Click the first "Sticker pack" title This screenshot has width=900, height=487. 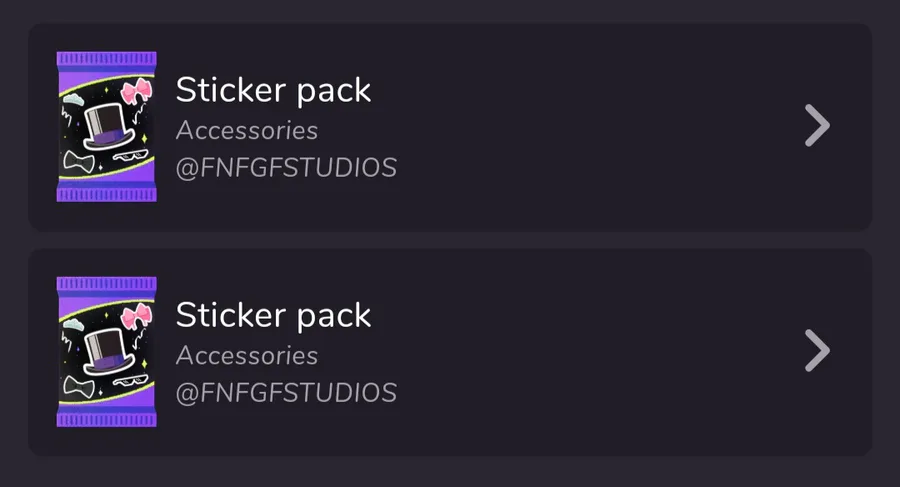[273, 90]
